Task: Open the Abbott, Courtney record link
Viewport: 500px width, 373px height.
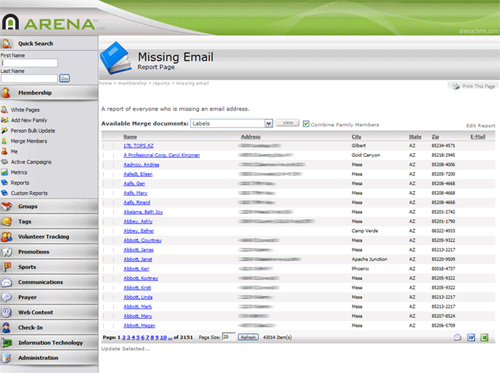Action: click(x=142, y=240)
